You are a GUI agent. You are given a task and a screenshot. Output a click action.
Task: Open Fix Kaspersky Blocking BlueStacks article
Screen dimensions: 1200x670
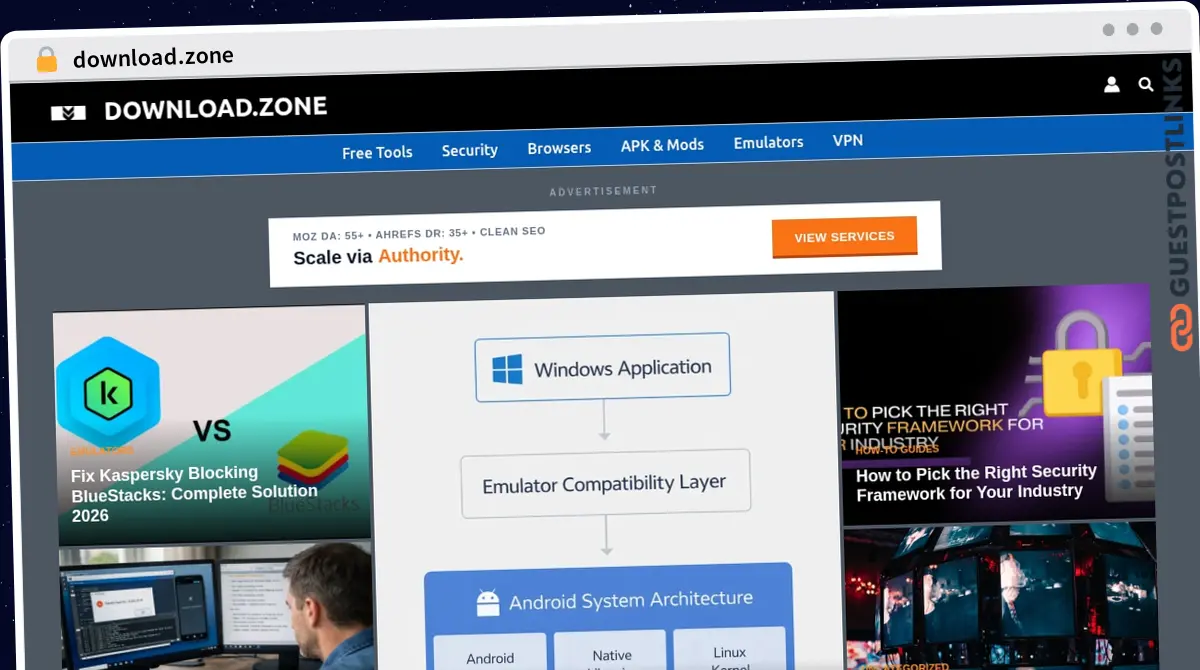pyautogui.click(x=195, y=493)
